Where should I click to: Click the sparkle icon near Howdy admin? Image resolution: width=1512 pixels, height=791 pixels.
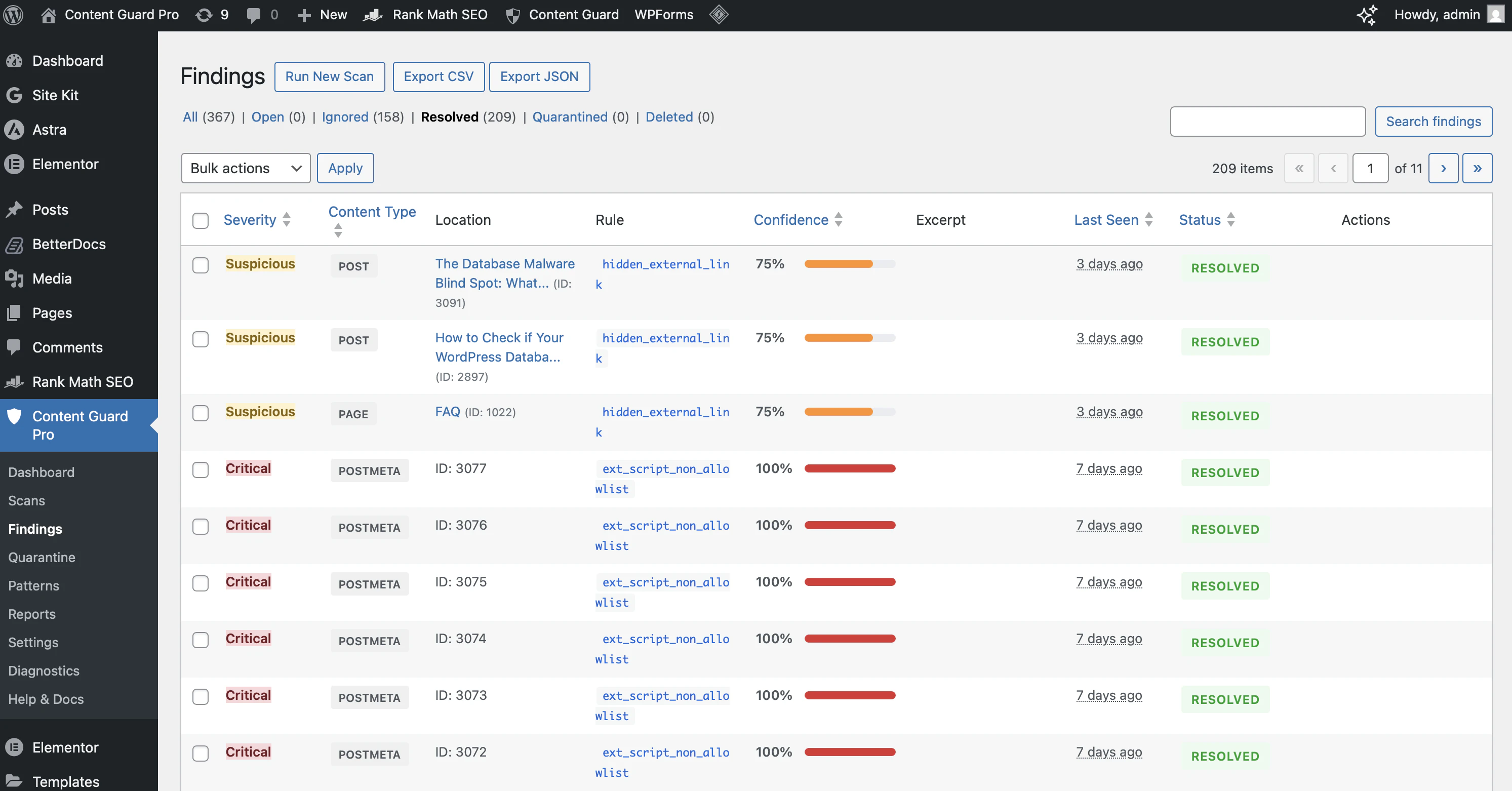[1367, 15]
